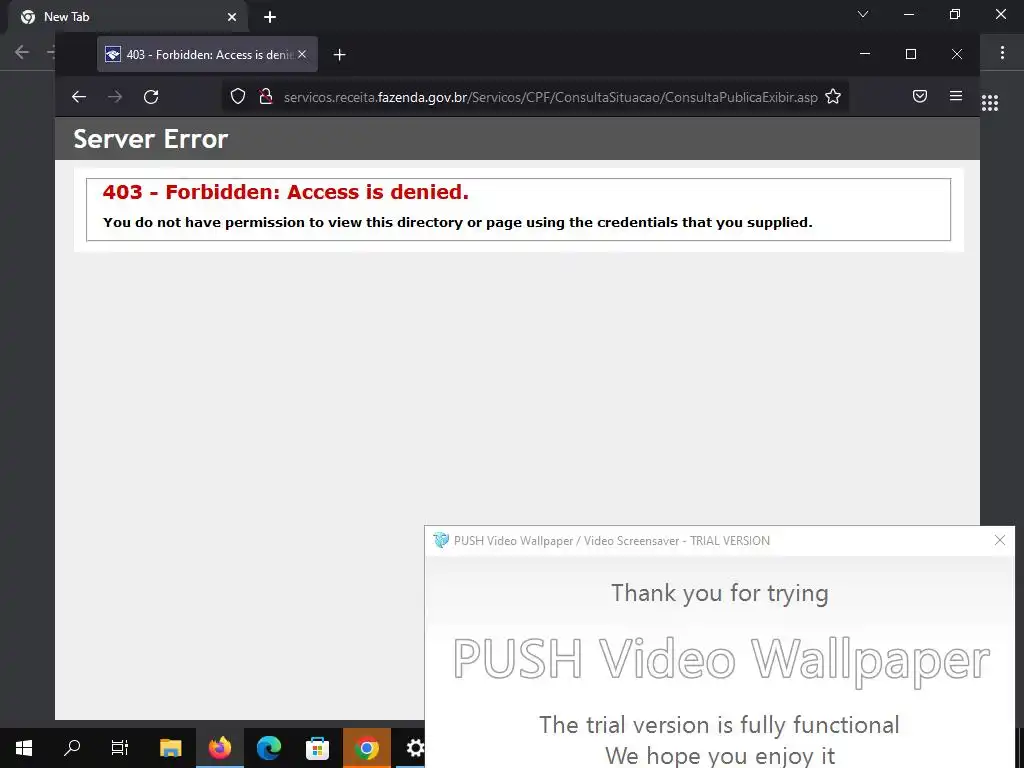
Task: Click the '403 - Forbidden: Access is denied.' text
Action: 285,192
